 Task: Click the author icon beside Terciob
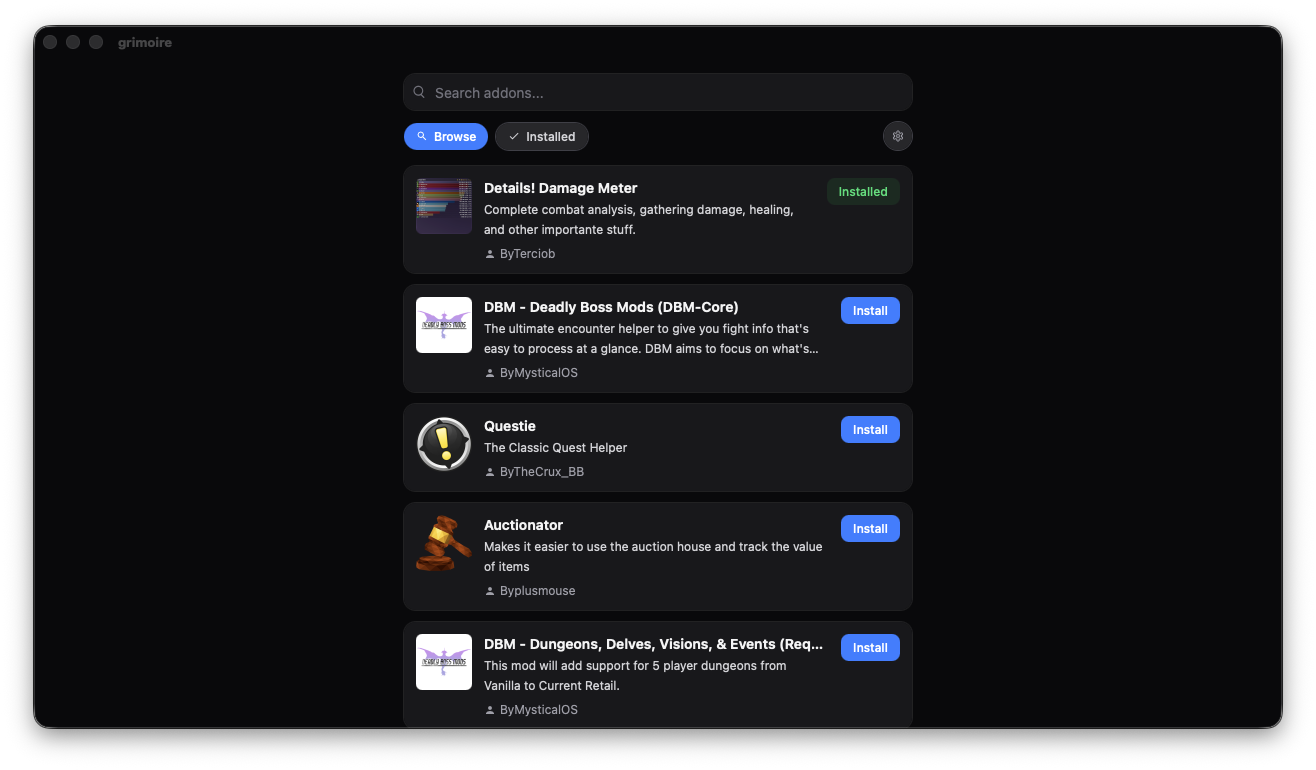click(x=490, y=255)
